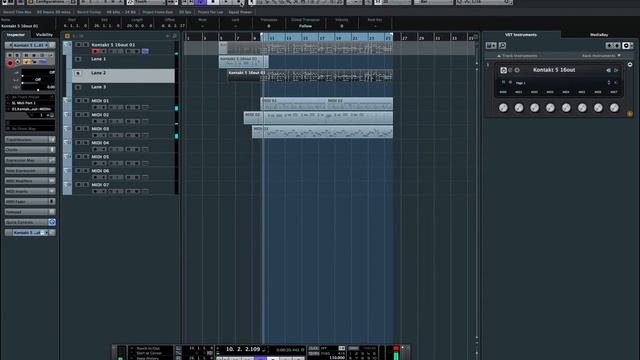
Task: Select the VST Instruments tab
Action: pyautogui.click(x=520, y=35)
